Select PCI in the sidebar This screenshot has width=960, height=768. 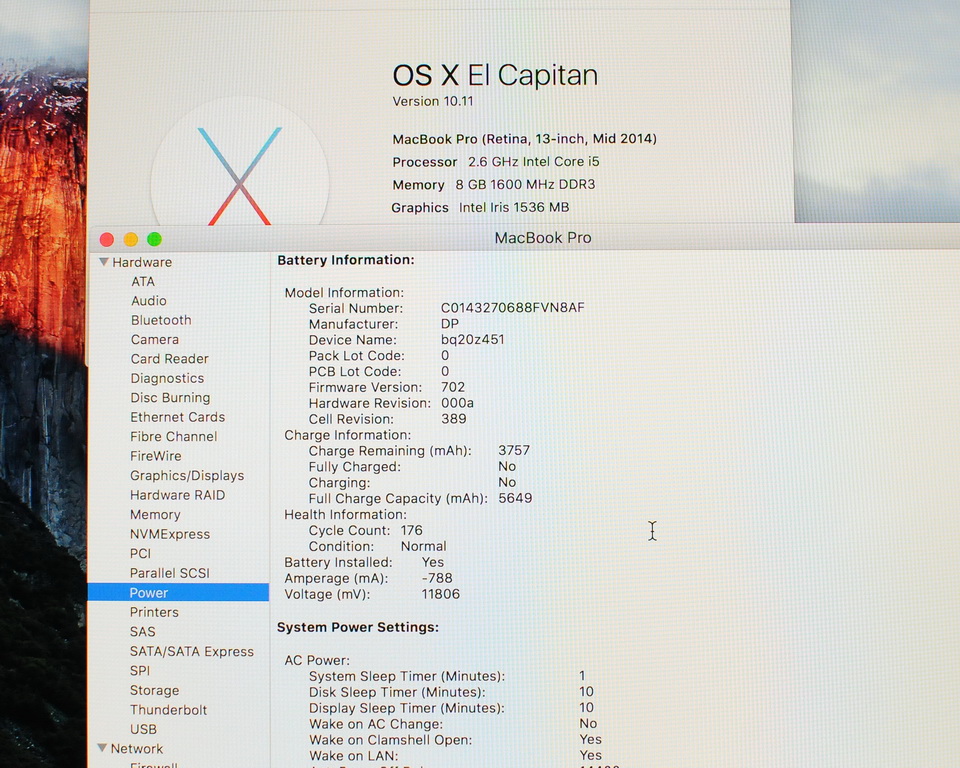pos(140,554)
